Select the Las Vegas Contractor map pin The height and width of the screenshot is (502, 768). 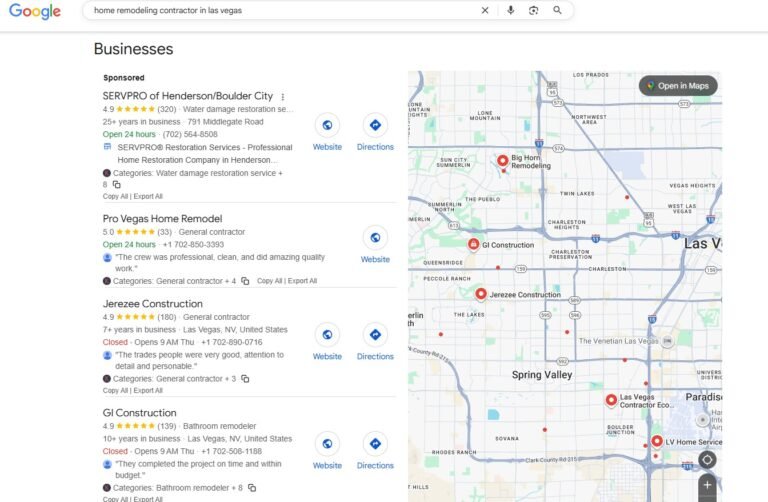pyautogui.click(x=611, y=400)
